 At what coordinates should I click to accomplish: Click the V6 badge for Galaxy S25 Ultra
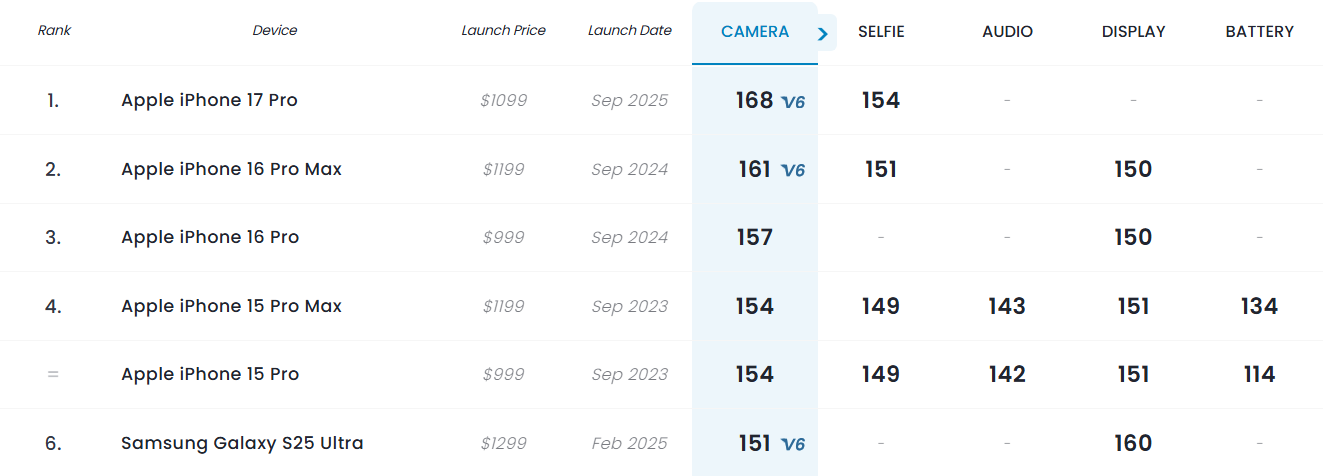[793, 444]
